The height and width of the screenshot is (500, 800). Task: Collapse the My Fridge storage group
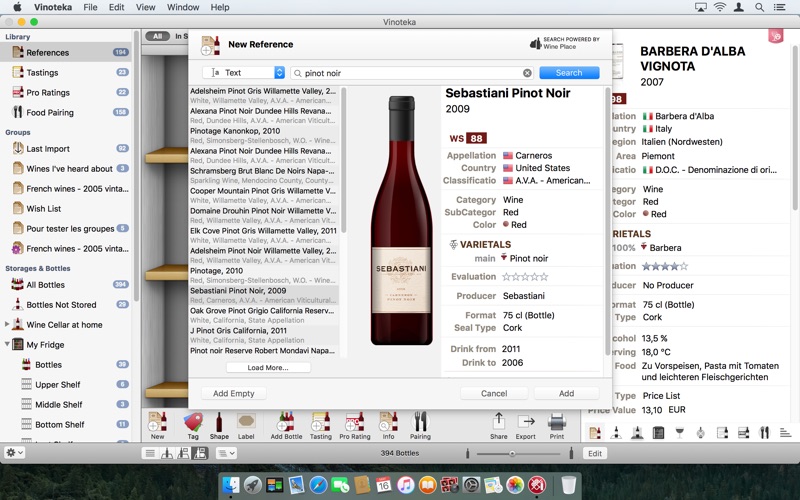tap(8, 345)
